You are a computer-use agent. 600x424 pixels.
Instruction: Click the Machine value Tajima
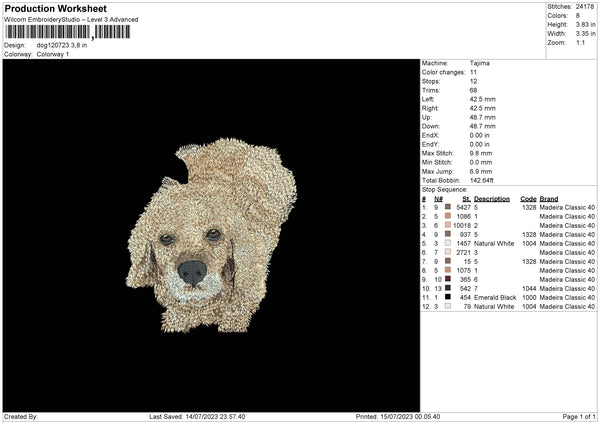point(479,63)
